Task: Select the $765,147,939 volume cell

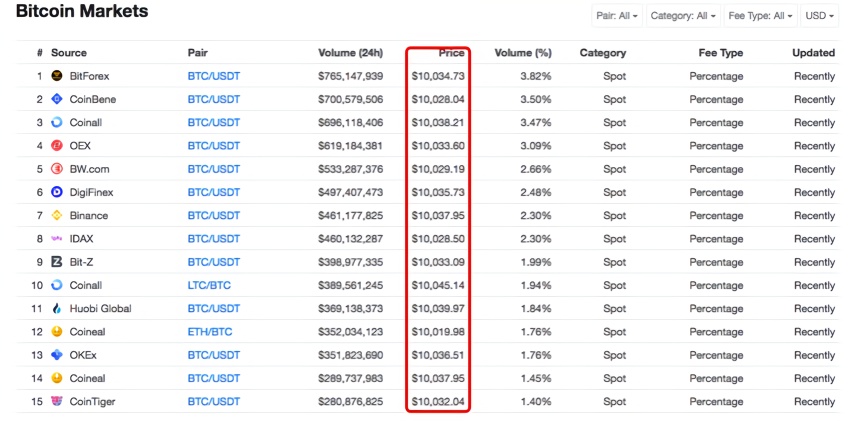Action: tap(350, 76)
